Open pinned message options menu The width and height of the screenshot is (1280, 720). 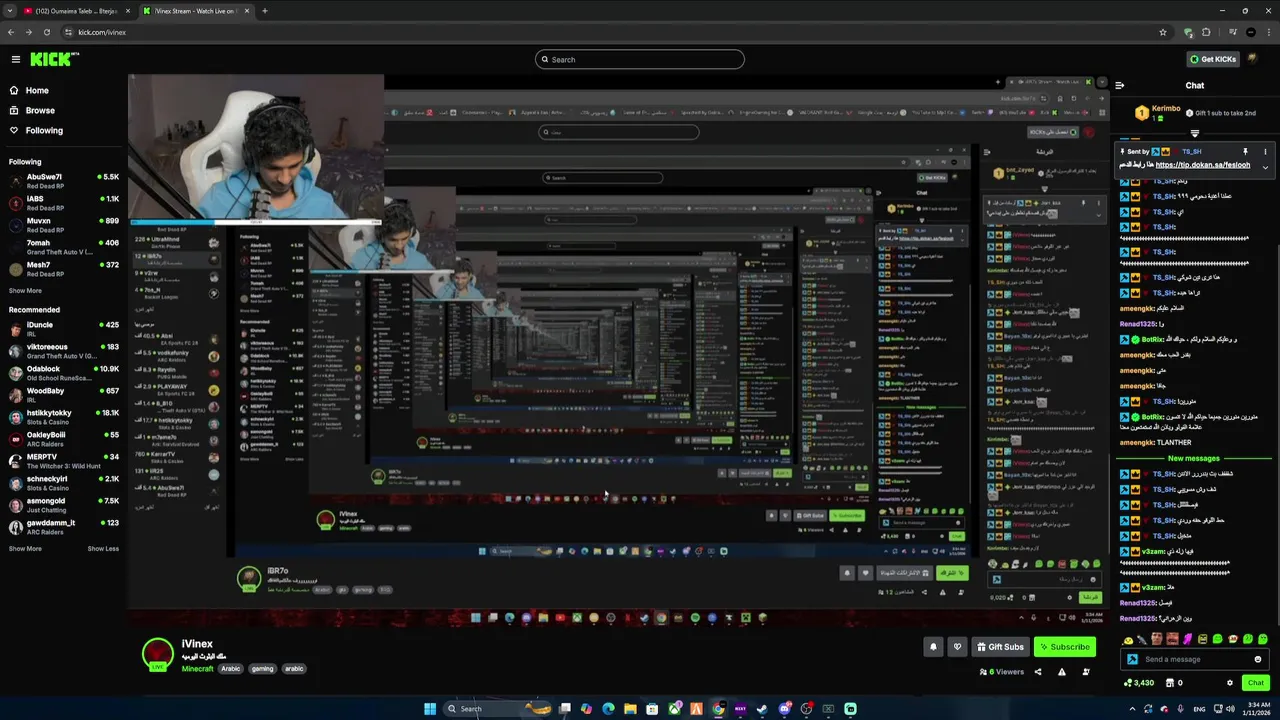click(1265, 151)
